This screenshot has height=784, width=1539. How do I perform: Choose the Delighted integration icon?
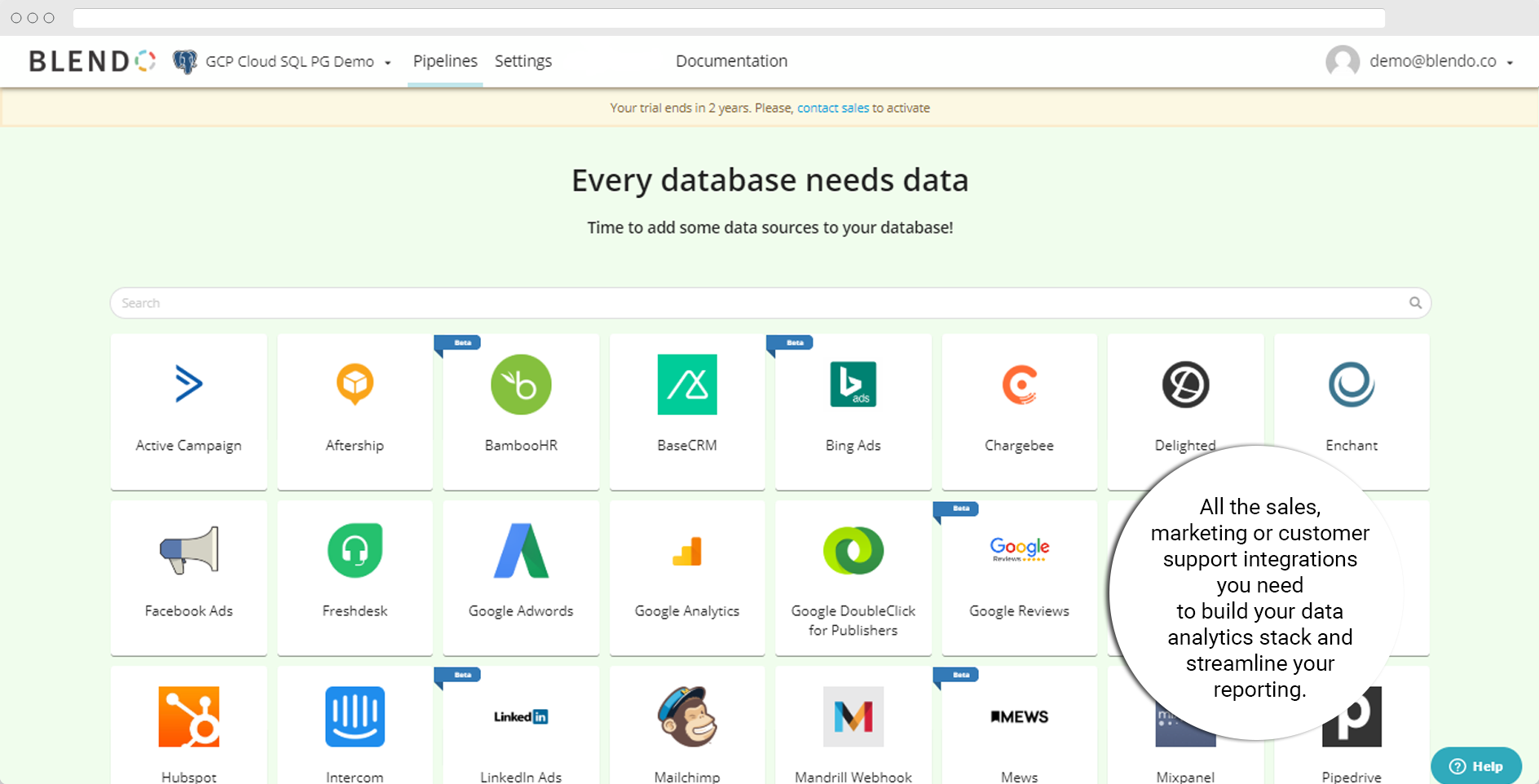coord(1185,385)
